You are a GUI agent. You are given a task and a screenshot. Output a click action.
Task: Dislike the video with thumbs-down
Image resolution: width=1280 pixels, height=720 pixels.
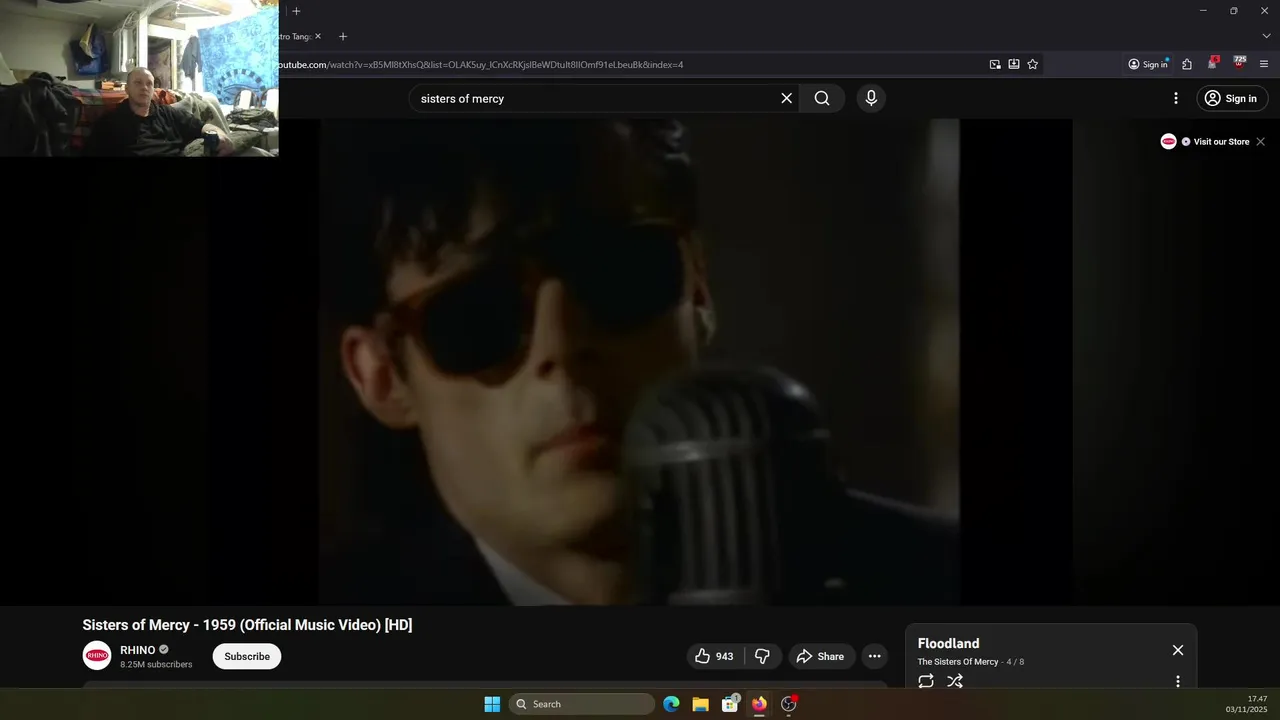(762, 656)
